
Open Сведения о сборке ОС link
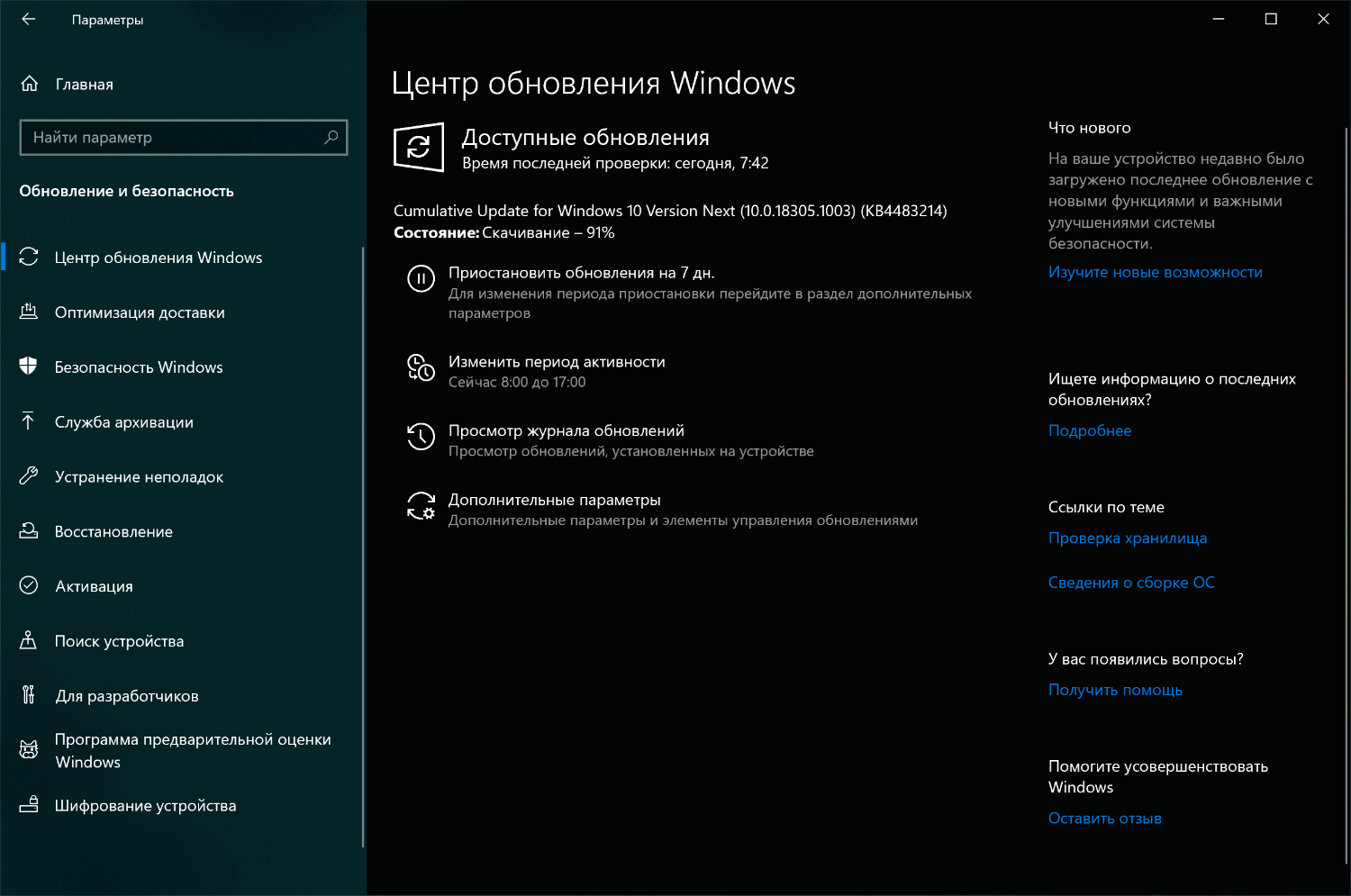click(1131, 582)
